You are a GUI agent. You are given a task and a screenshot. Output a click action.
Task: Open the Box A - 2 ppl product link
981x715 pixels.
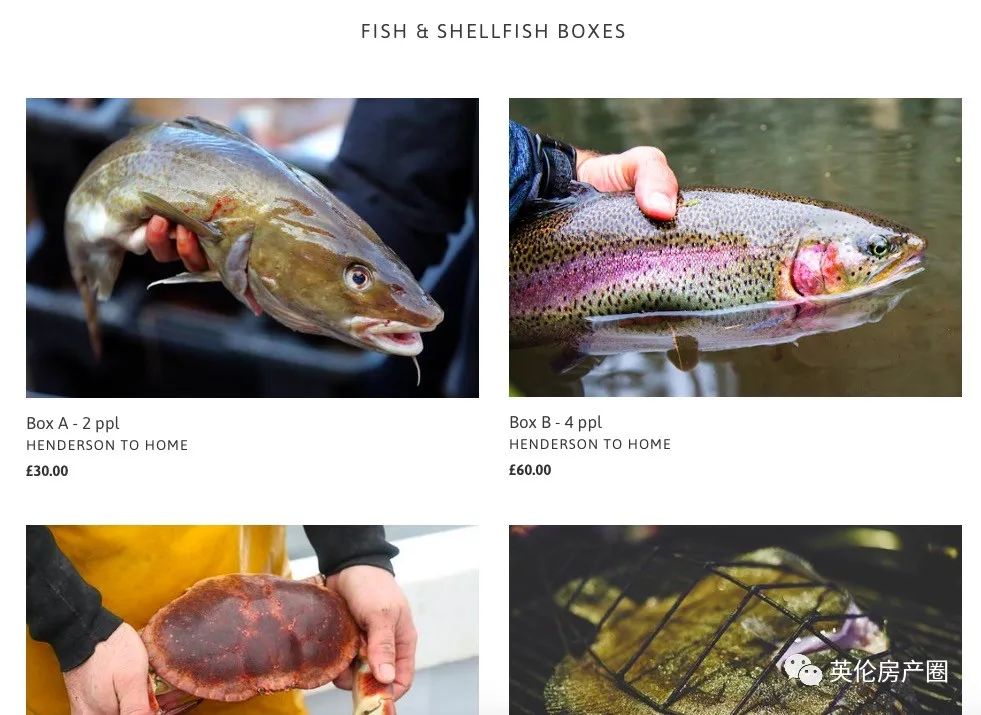[x=73, y=423]
